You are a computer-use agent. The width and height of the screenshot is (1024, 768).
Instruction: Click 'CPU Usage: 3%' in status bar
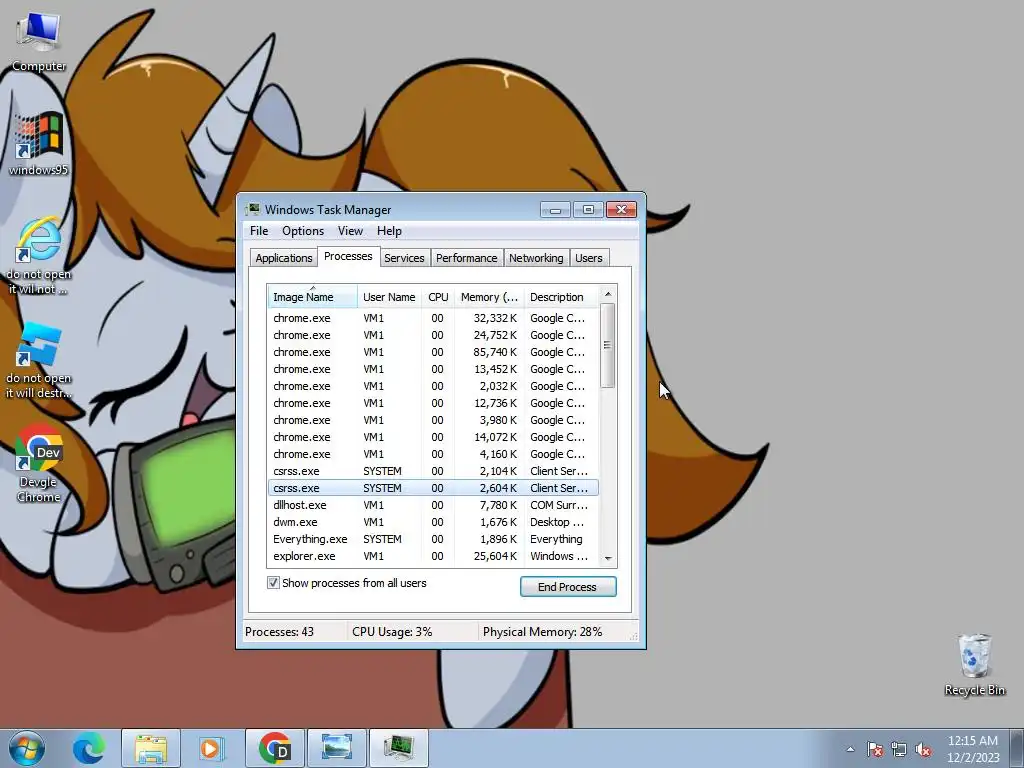coord(392,632)
